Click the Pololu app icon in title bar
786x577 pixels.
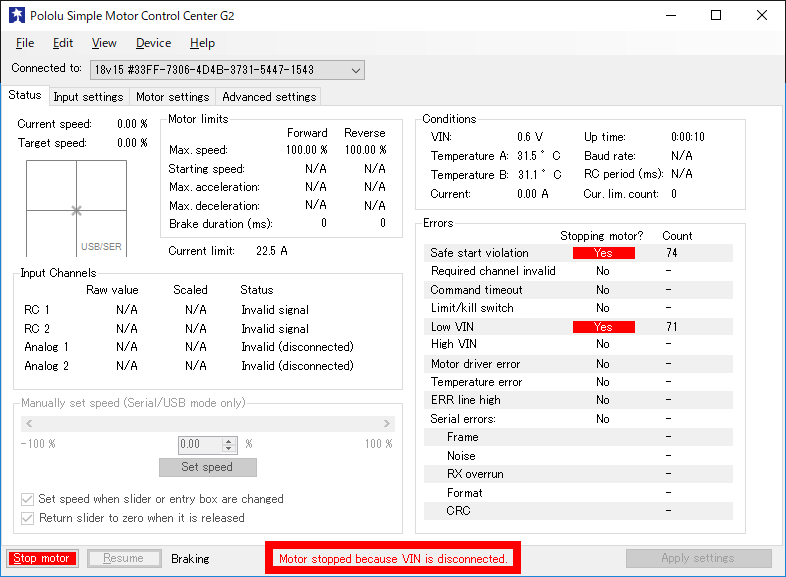17,16
